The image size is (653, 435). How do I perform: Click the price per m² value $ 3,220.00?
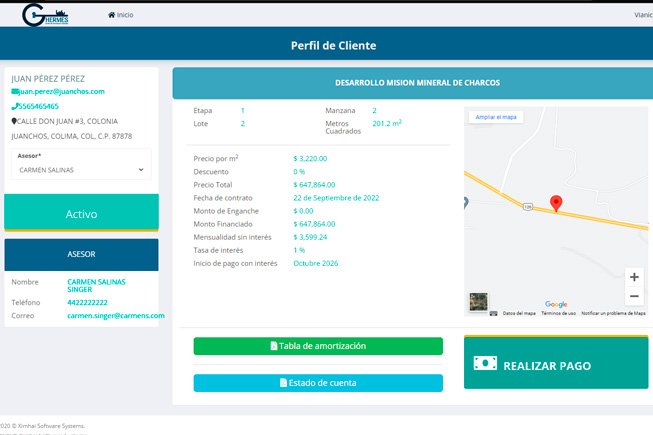(310, 159)
